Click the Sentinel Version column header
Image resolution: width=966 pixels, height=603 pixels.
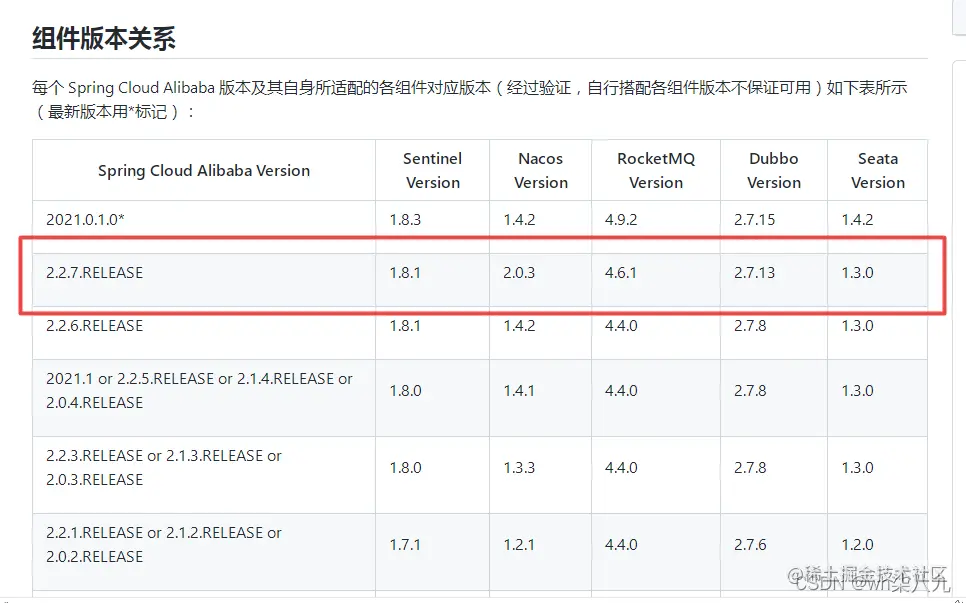(432, 171)
